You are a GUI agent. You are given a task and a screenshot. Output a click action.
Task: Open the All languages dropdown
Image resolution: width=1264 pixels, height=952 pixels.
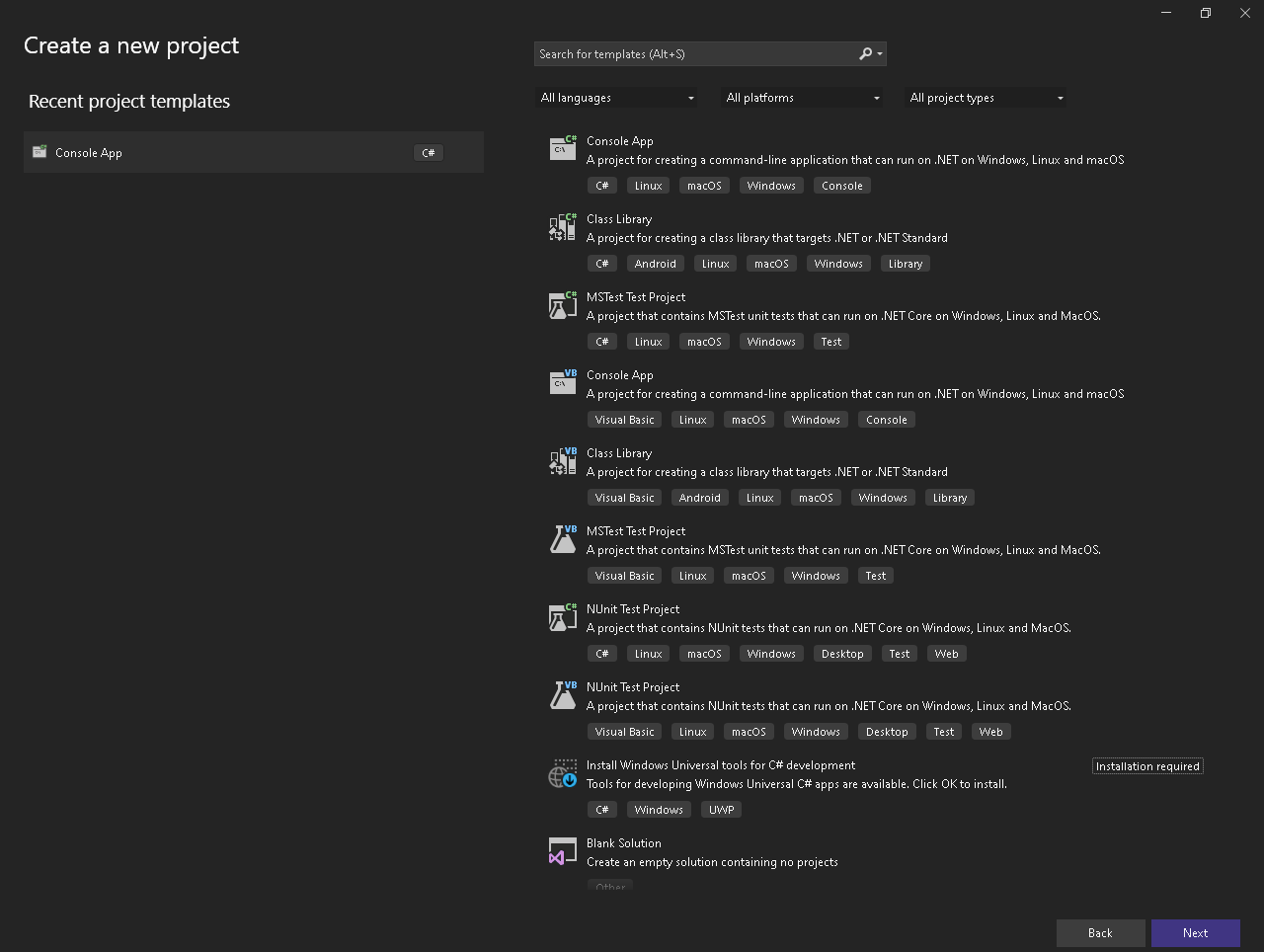click(x=617, y=98)
